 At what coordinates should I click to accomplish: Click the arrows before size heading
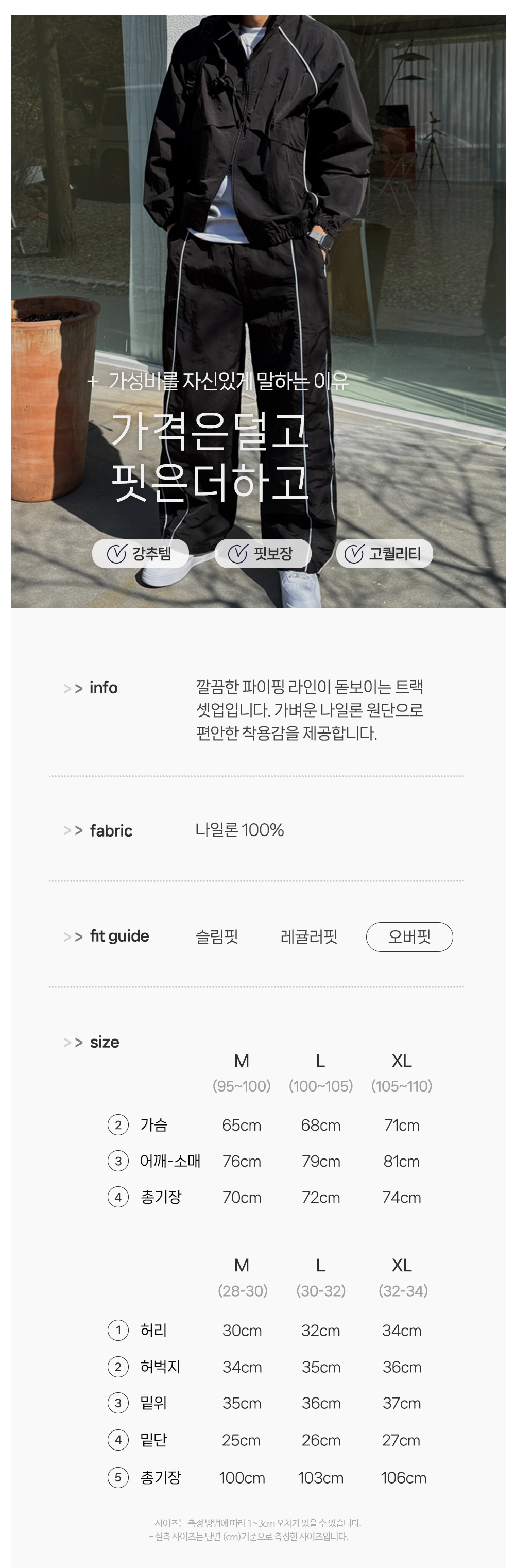[x=73, y=1043]
